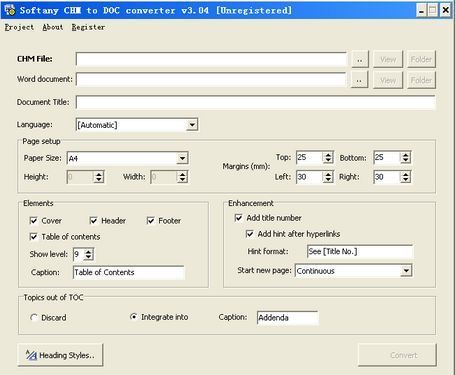Click the Bottom margin value field
This screenshot has width=455, height=375.
387,157
